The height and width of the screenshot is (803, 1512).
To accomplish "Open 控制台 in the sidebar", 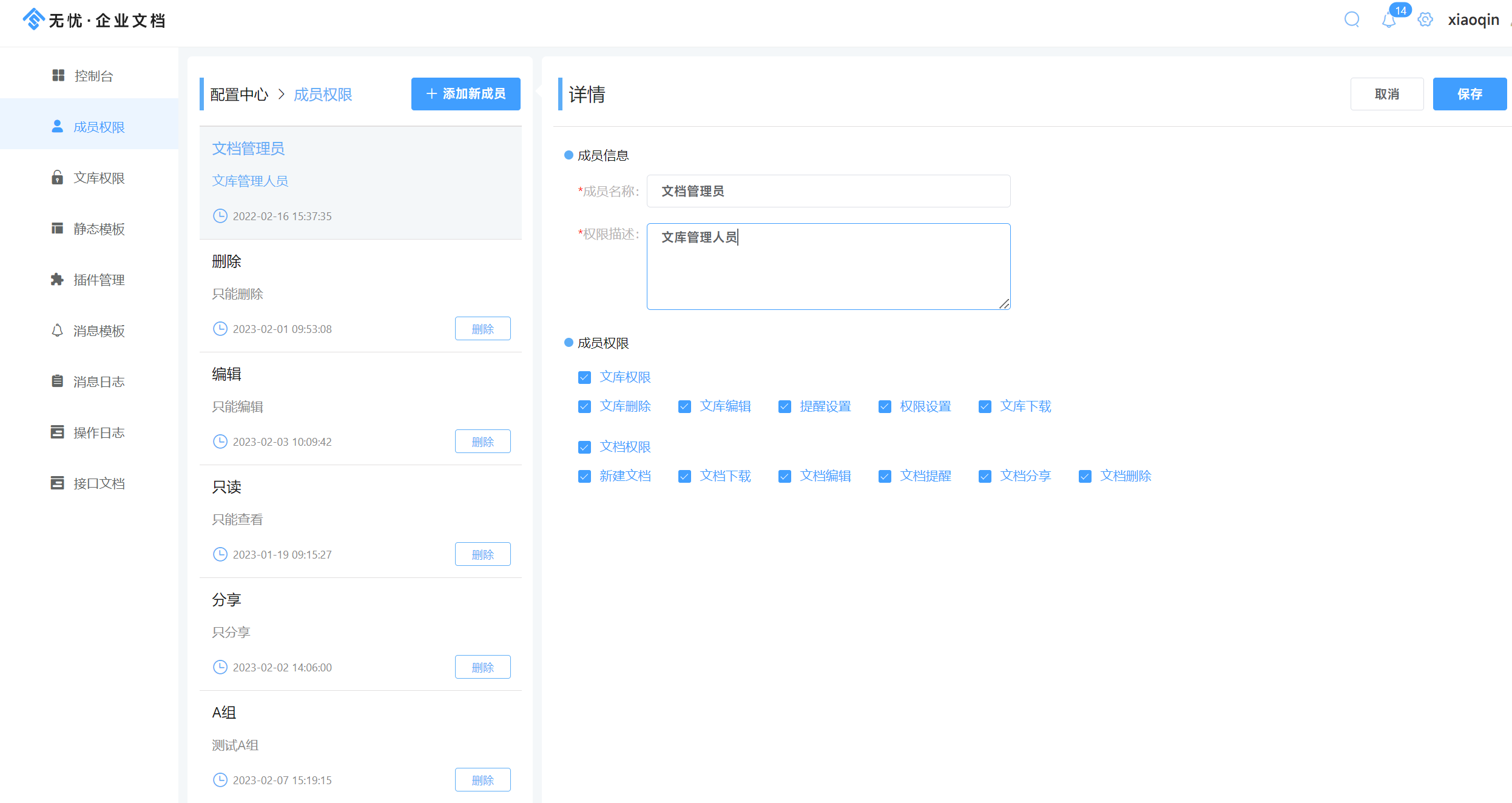I will pos(89,75).
